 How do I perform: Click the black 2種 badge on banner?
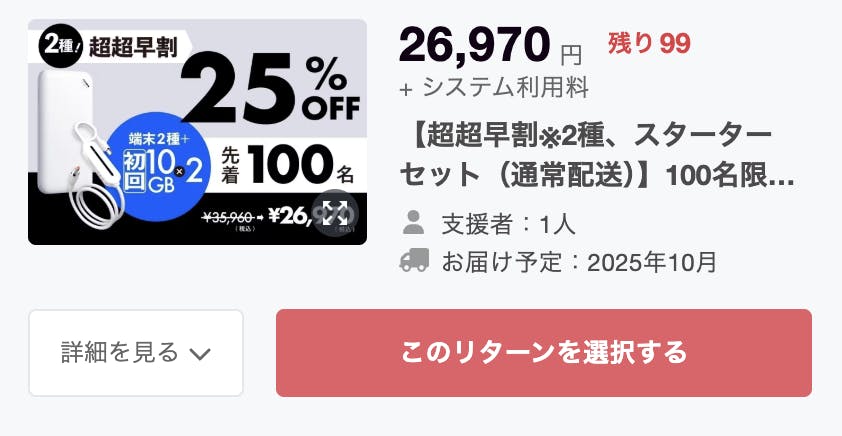(x=59, y=46)
